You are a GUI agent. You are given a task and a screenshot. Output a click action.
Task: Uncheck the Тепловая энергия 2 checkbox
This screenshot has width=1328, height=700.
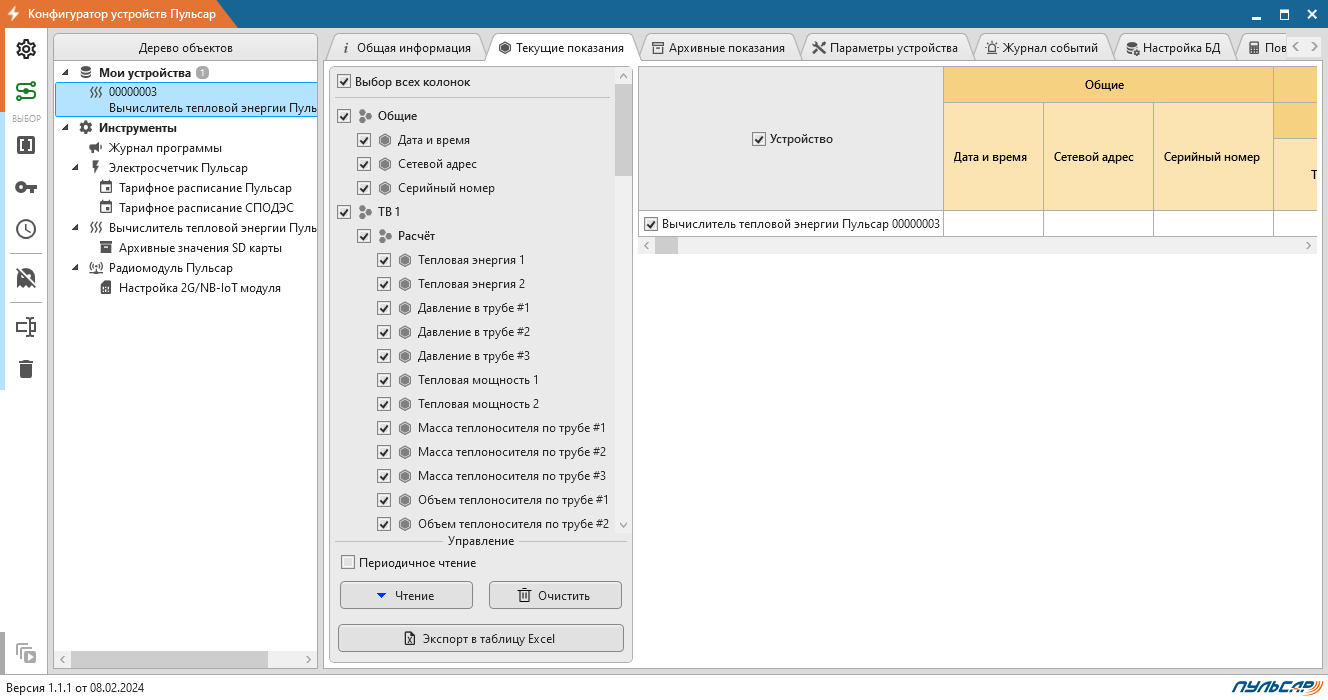384,284
